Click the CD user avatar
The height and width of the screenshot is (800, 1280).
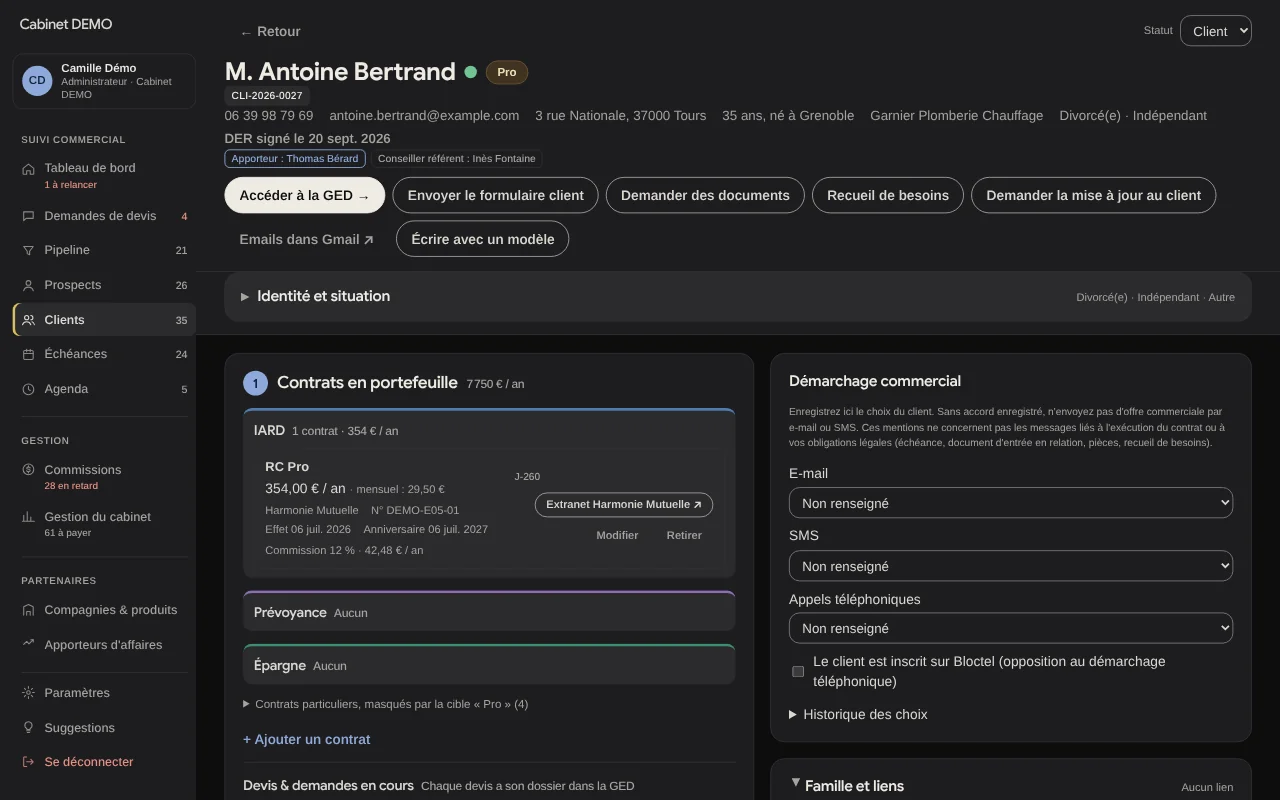[37, 81]
